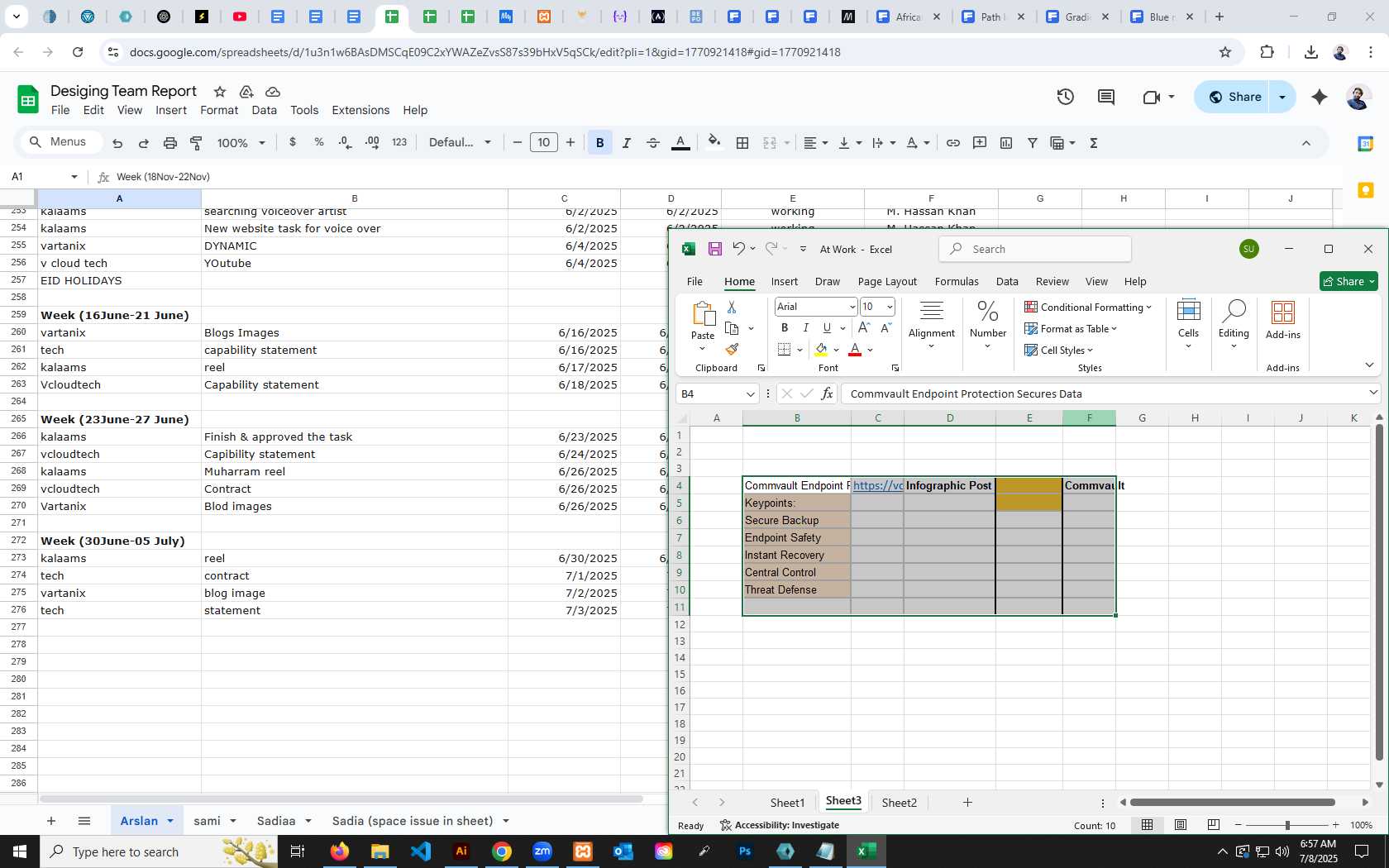Open Arslan sheet tab dropdown arrow
1389x868 pixels.
click(x=170, y=821)
